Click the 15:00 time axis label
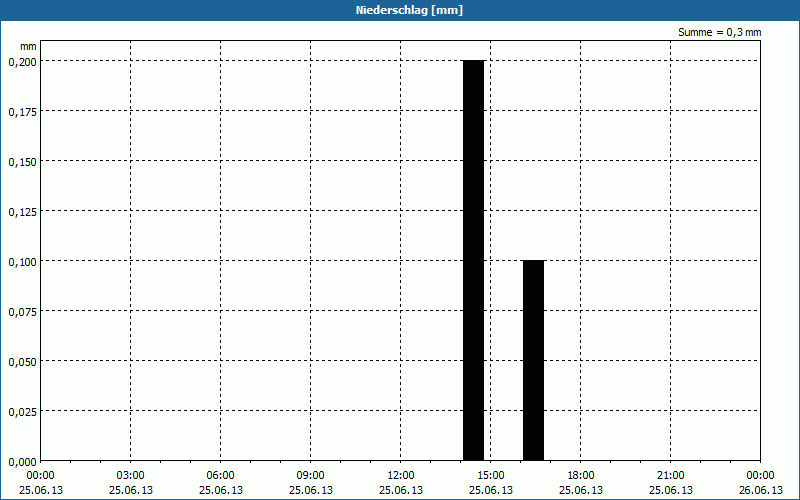This screenshot has width=800, height=500. 491,475
